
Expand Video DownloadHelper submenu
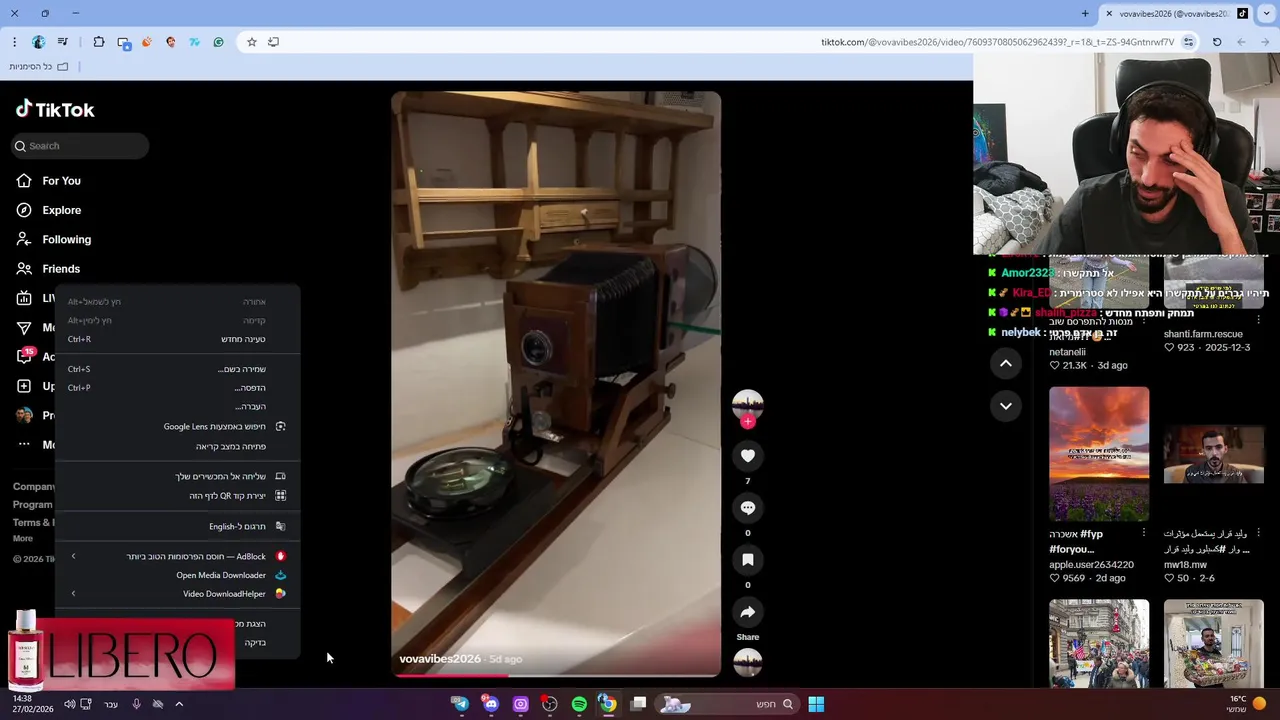[x=177, y=594]
